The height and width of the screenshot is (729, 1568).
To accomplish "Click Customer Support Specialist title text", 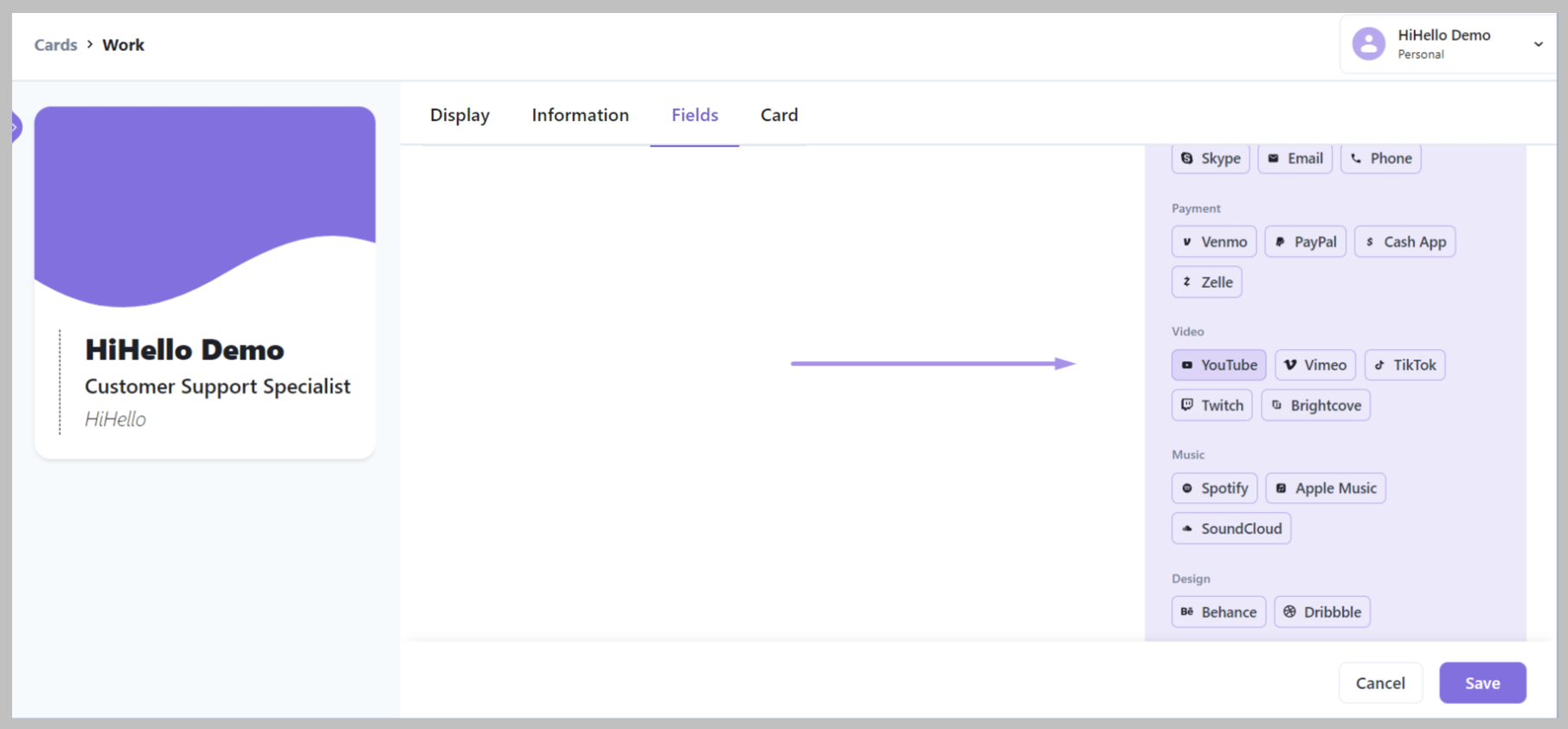I will pos(217,387).
